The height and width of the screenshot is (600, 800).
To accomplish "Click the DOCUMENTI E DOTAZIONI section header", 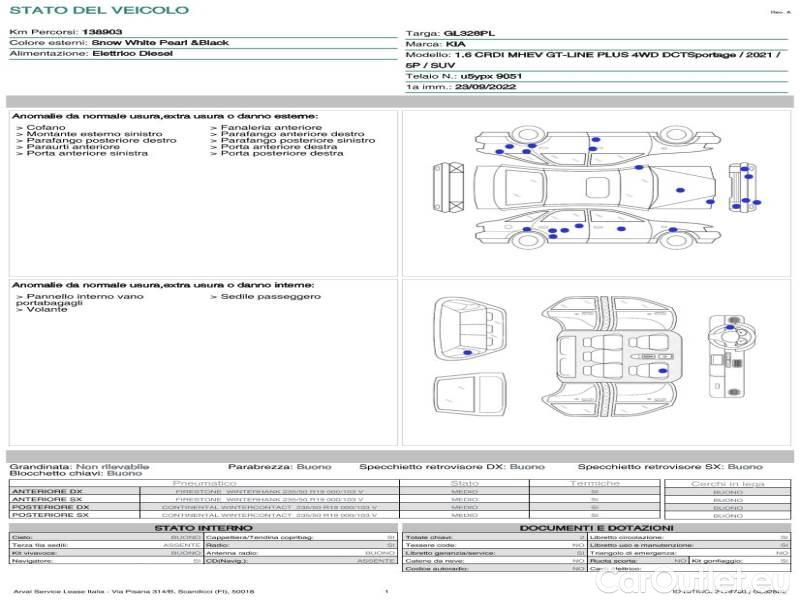I will [x=596, y=528].
